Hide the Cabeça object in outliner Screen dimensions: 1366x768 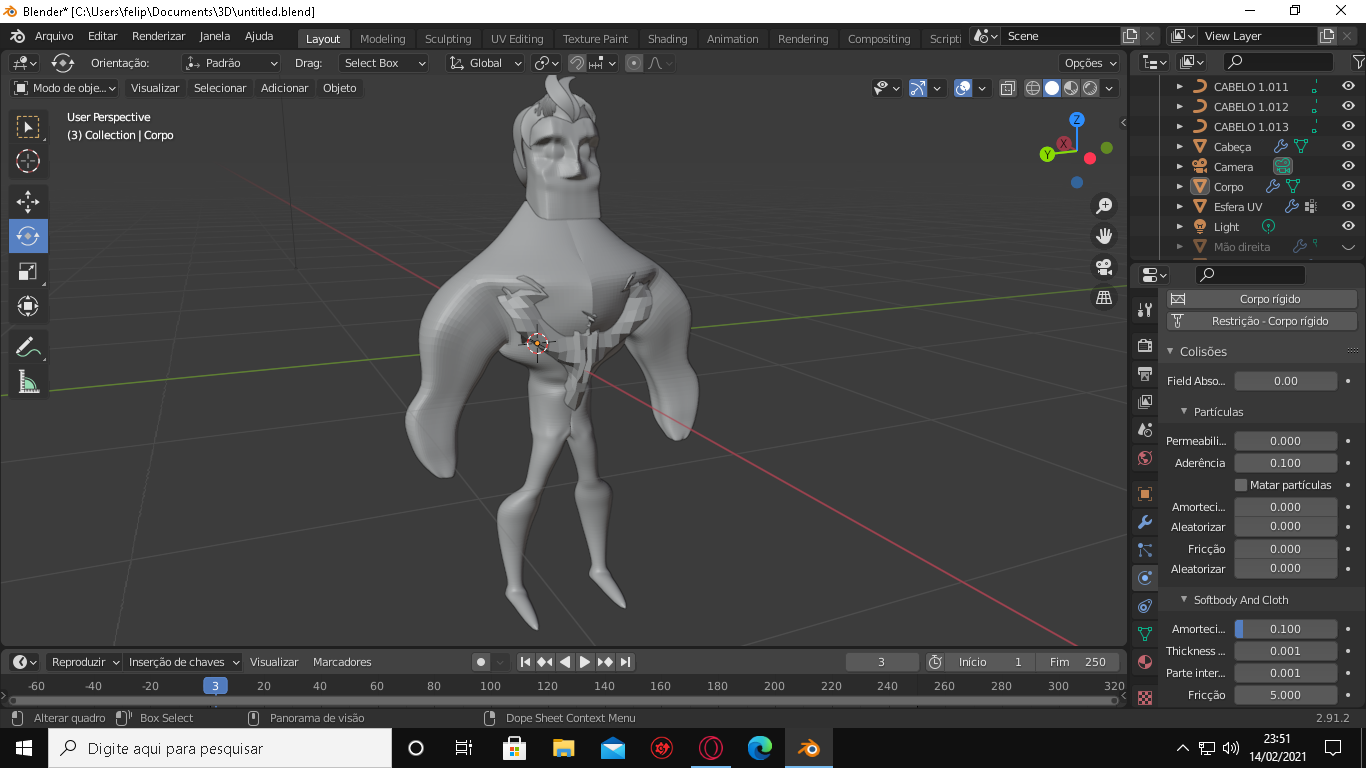point(1348,147)
